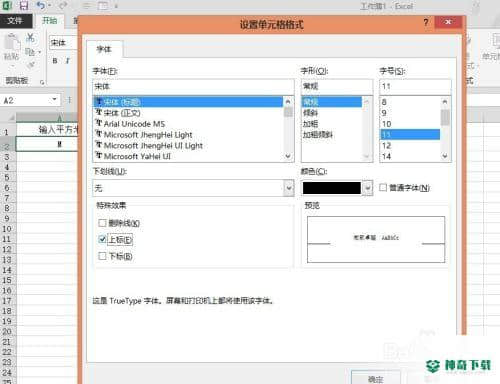Open the clipboard group dialog launcher
Image resolution: width=500 pixels, height=384 pixels.
point(42,82)
